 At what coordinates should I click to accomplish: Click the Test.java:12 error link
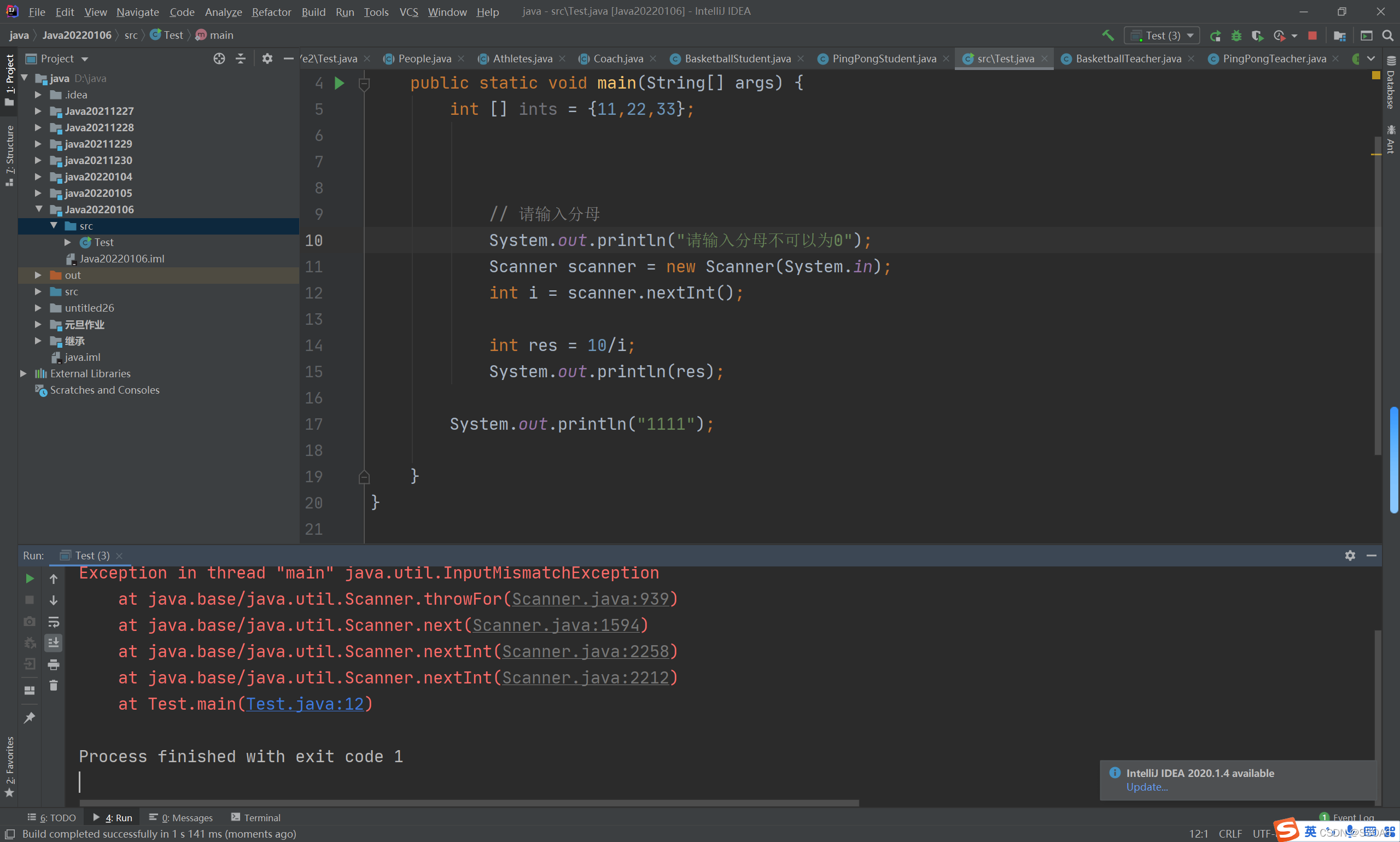(307, 704)
